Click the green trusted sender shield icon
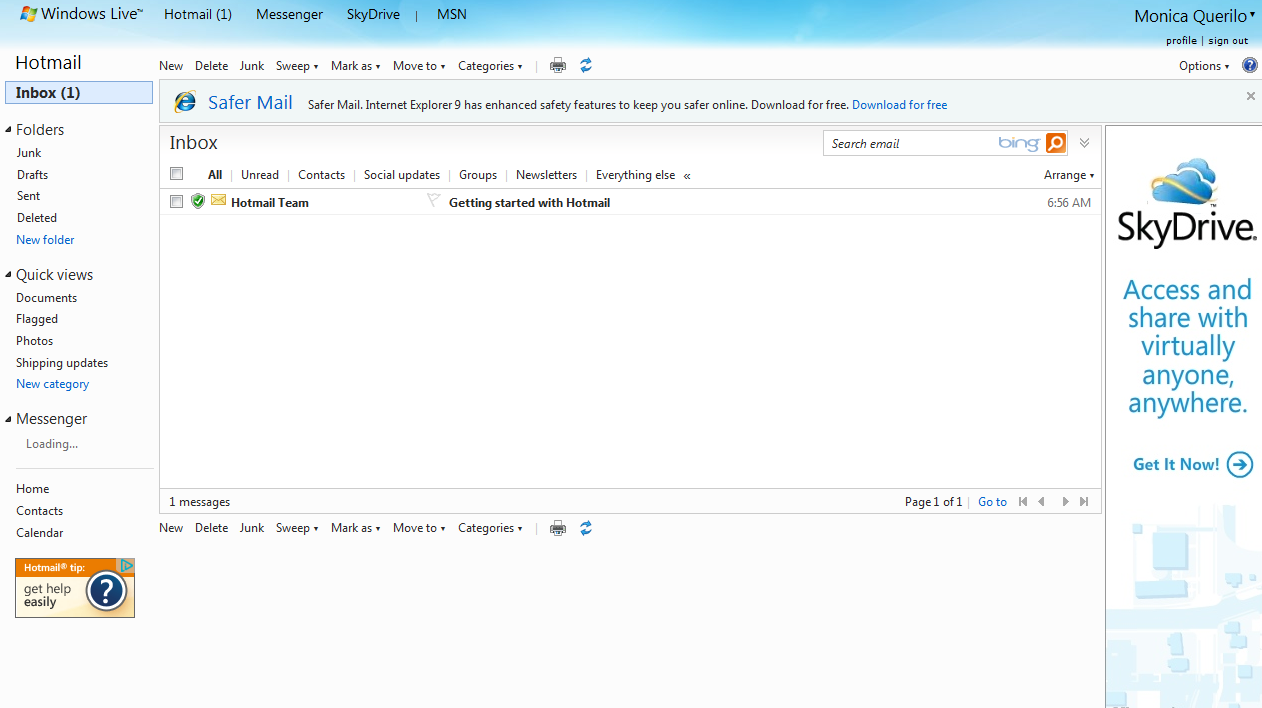 pos(198,201)
